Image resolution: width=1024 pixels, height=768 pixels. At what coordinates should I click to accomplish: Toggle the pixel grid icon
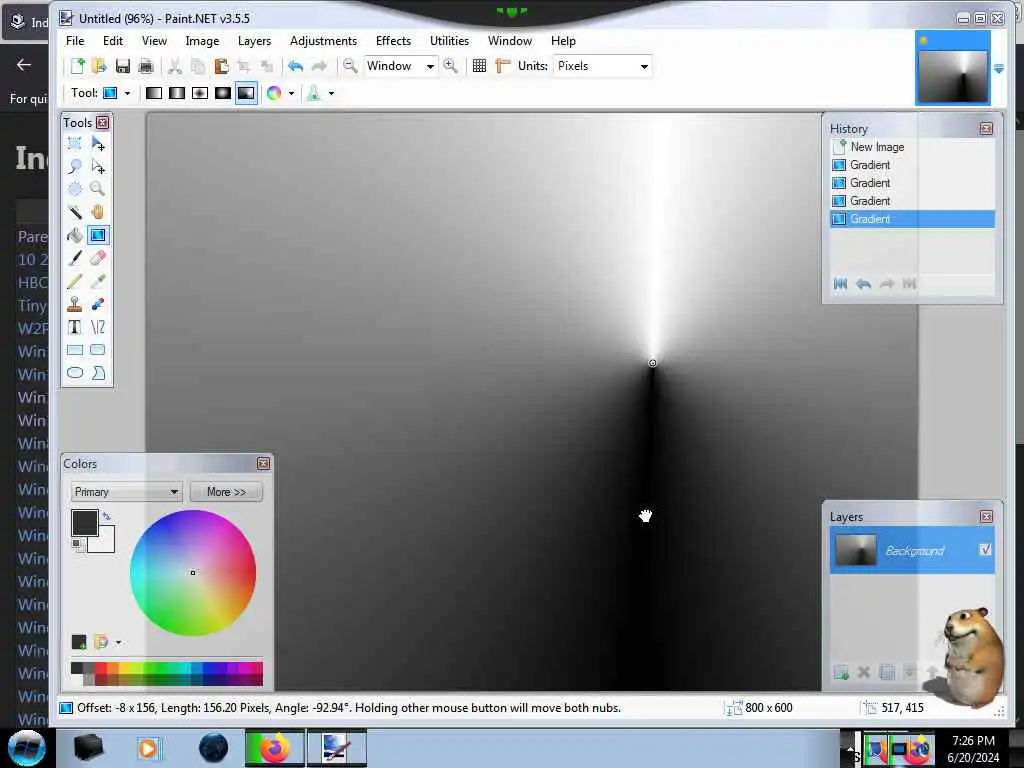(x=479, y=65)
